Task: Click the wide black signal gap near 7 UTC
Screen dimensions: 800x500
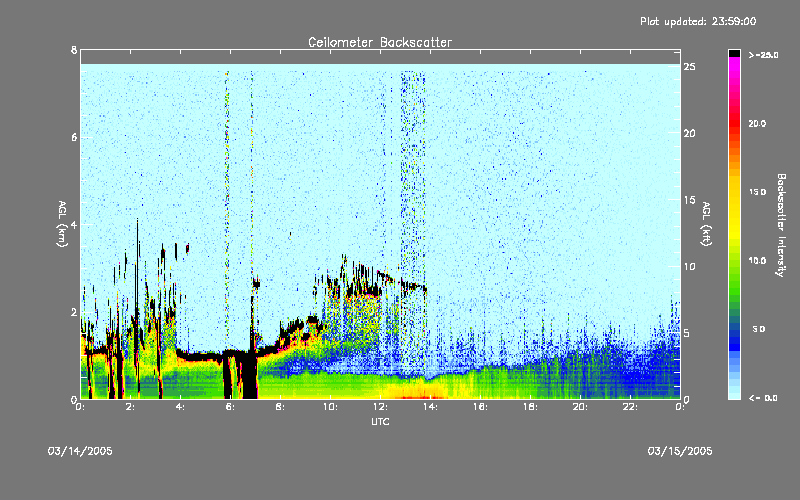Action: [249, 377]
